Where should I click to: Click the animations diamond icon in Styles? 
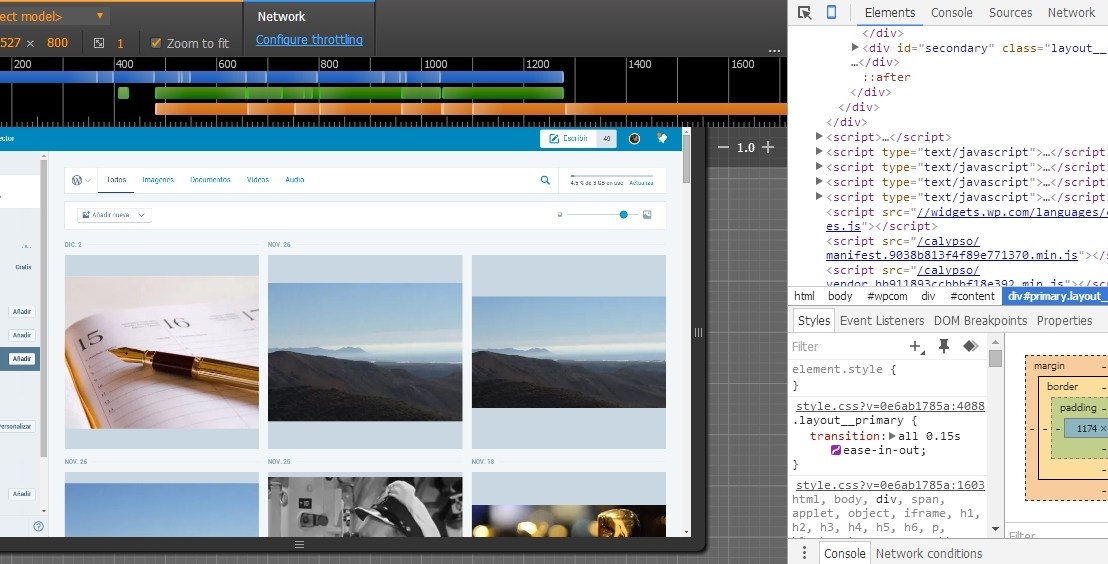click(x=970, y=346)
